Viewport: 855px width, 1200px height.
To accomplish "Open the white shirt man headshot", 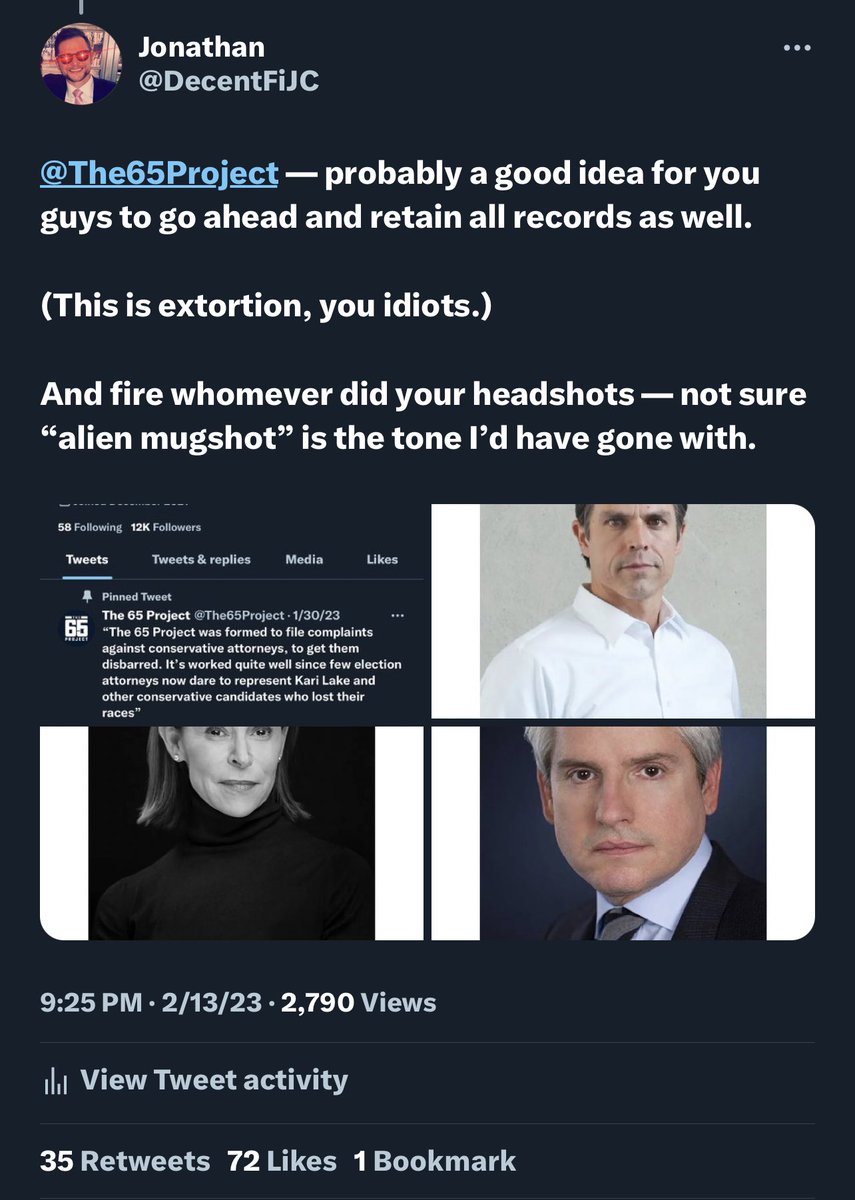I will [x=623, y=611].
